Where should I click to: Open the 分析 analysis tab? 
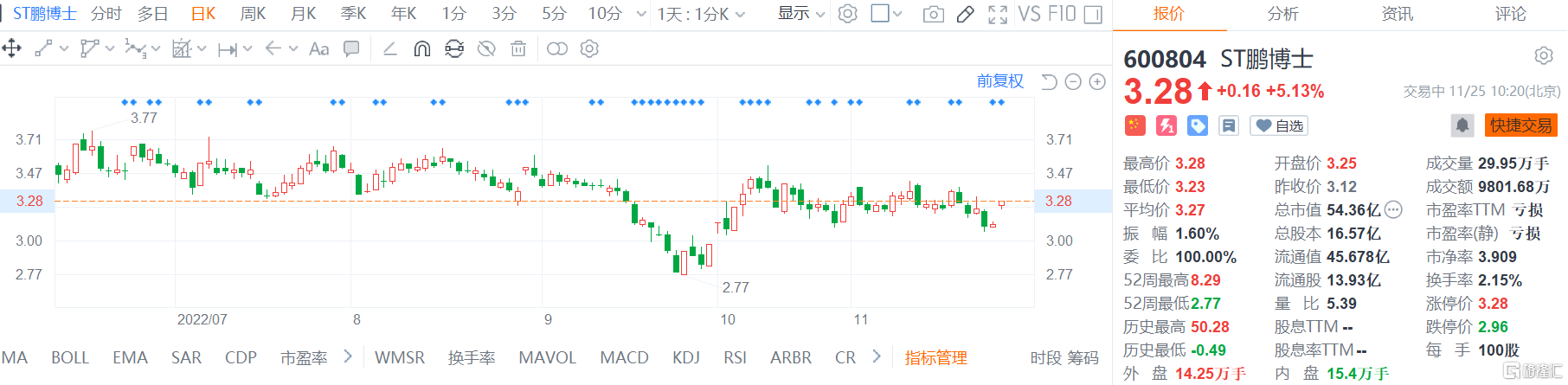tap(1282, 14)
